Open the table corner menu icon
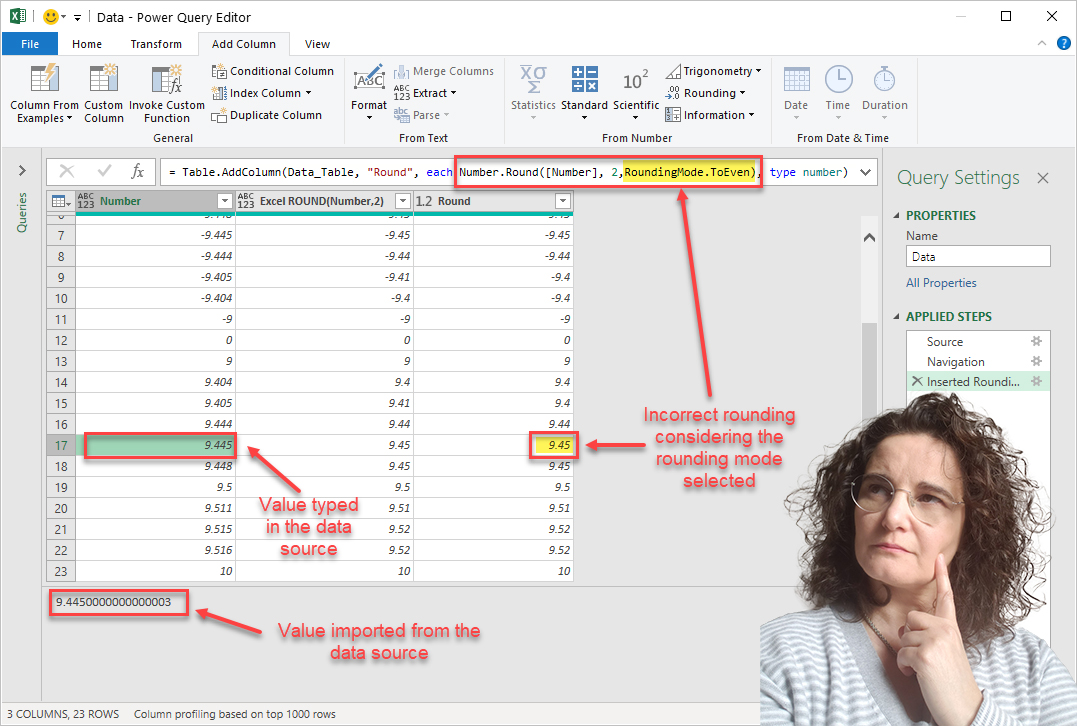Viewport: 1077px width, 726px height. (x=61, y=201)
